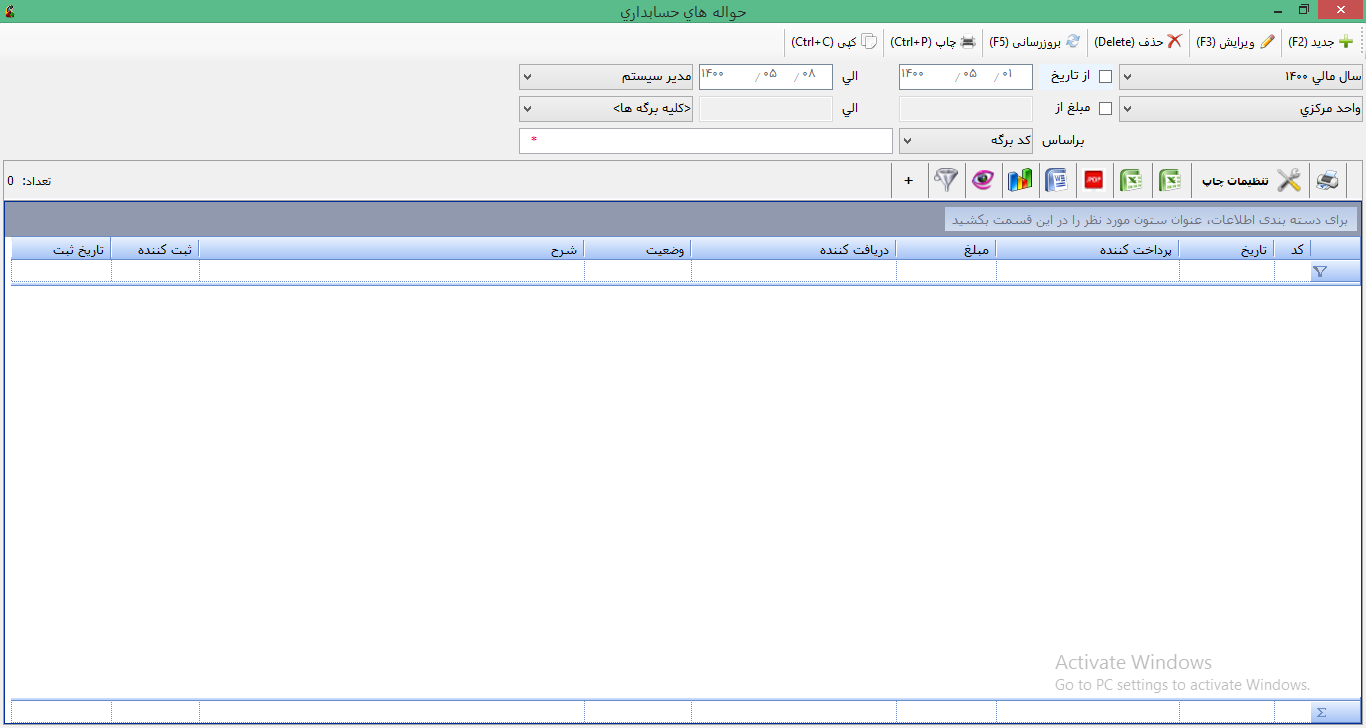Sort by the کد column header
The image size is (1366, 728).
click(1292, 249)
